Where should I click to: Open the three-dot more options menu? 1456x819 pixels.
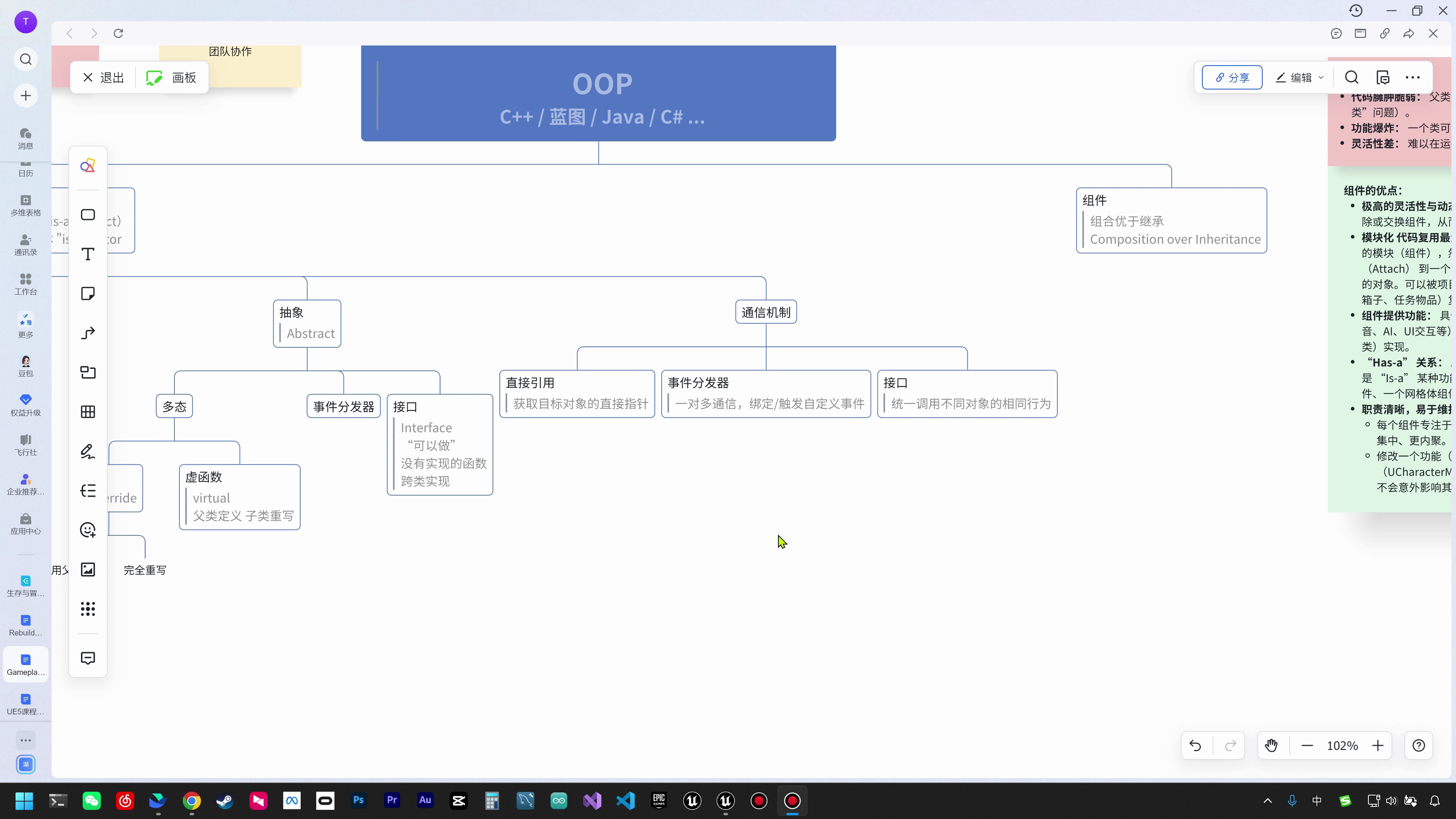click(1412, 77)
